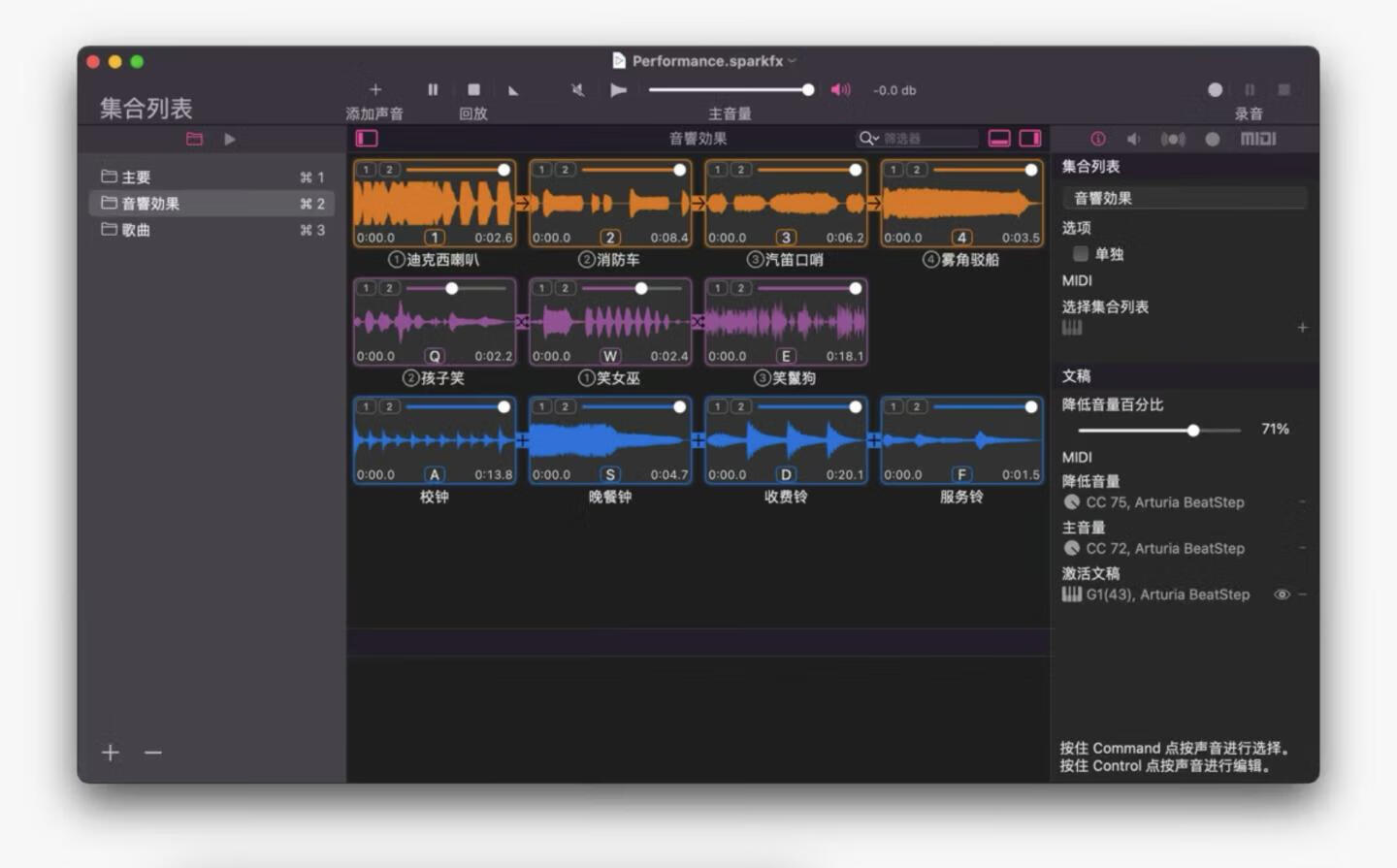The width and height of the screenshot is (1397, 868).
Task: Add a set list with plus button
Action: pyautogui.click(x=111, y=753)
